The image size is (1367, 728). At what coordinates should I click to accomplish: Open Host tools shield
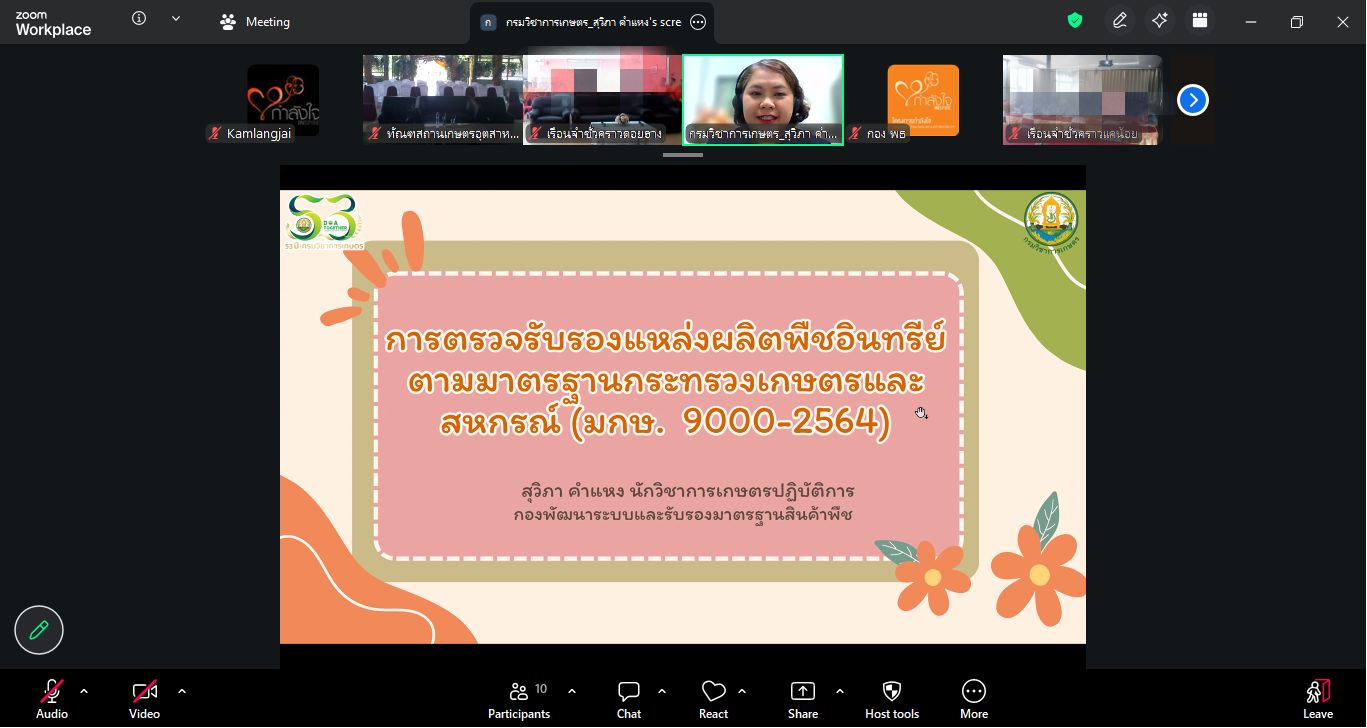892,699
